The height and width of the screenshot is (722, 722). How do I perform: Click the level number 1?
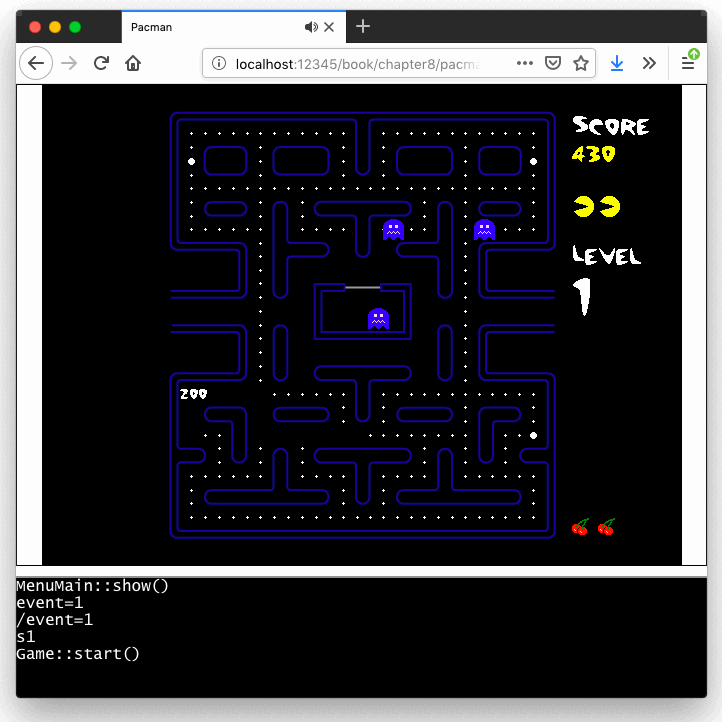point(582,297)
